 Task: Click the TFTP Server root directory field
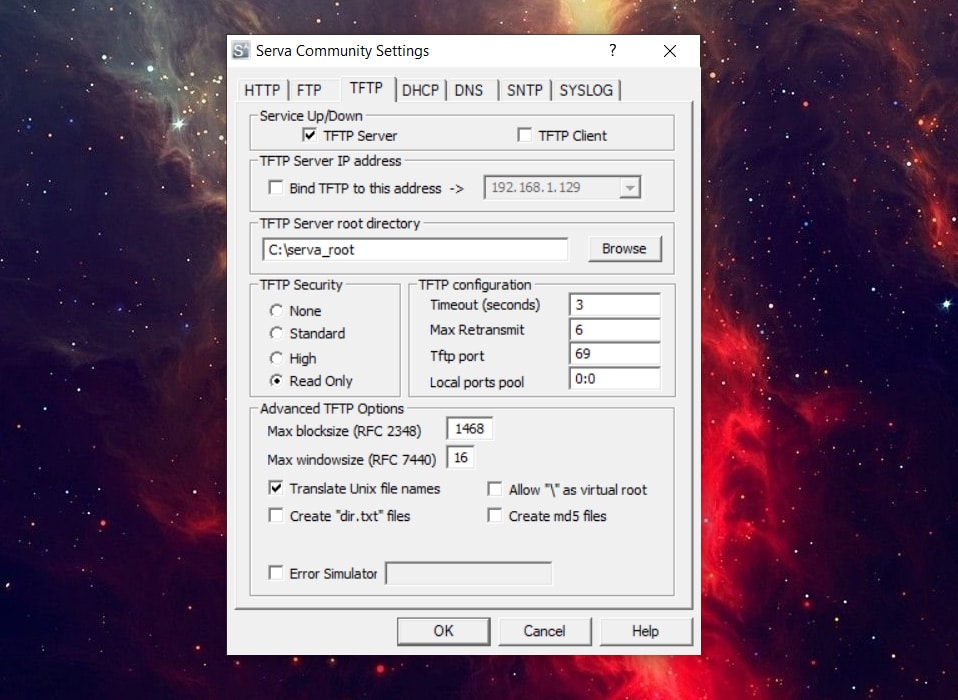pos(415,249)
